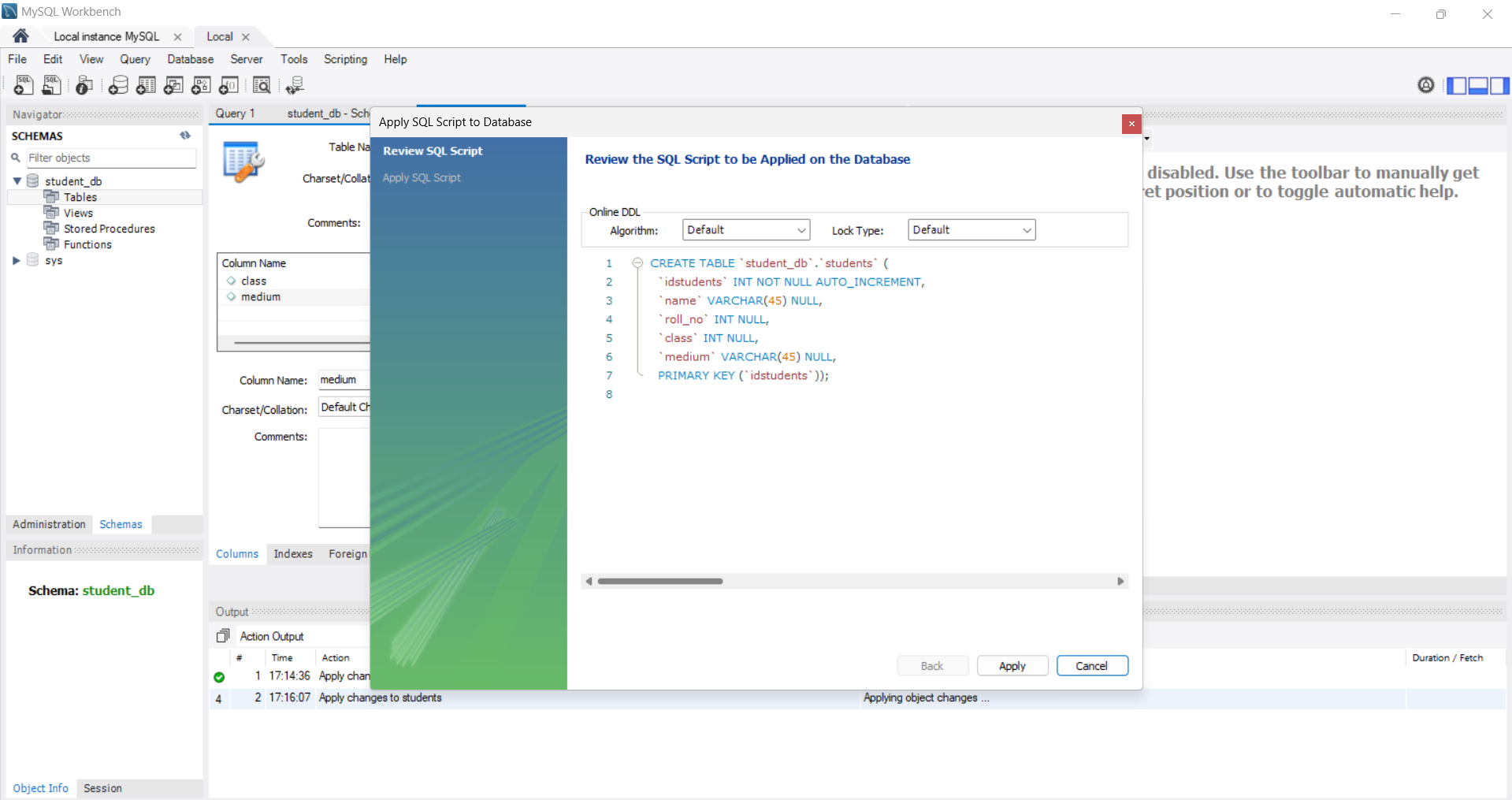Close the Local connection tab
The width and height of the screenshot is (1512, 800).
tap(246, 37)
